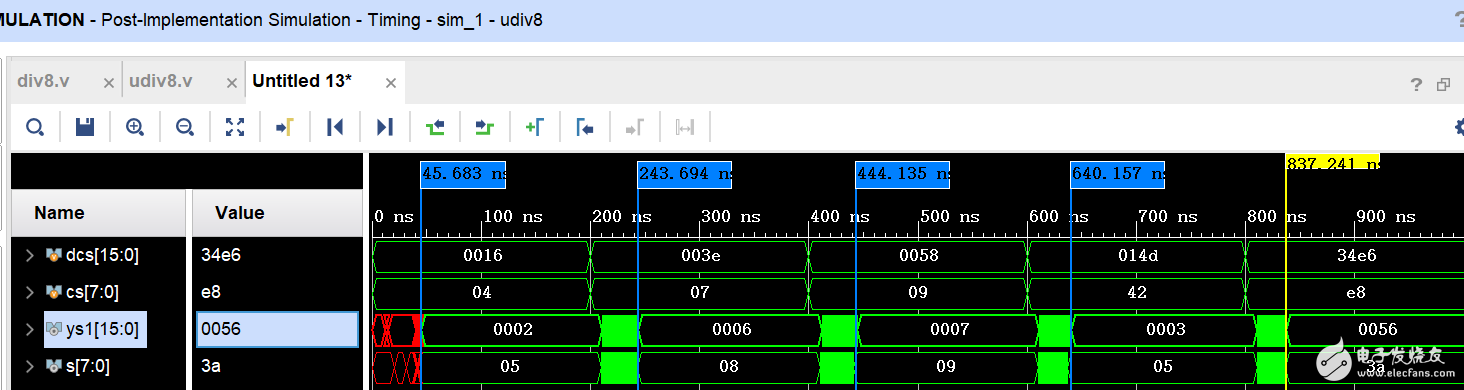1464x390 pixels.
Task: Click the Search icon in waveform toolbar
Action: 35,127
